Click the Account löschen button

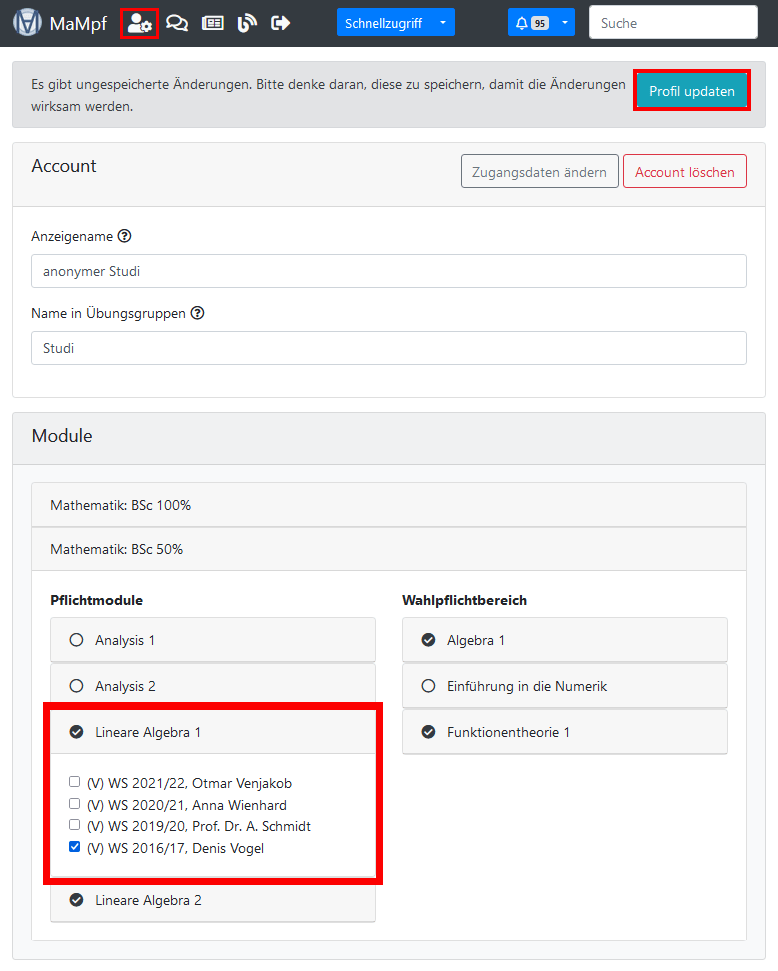pyautogui.click(x=684, y=172)
